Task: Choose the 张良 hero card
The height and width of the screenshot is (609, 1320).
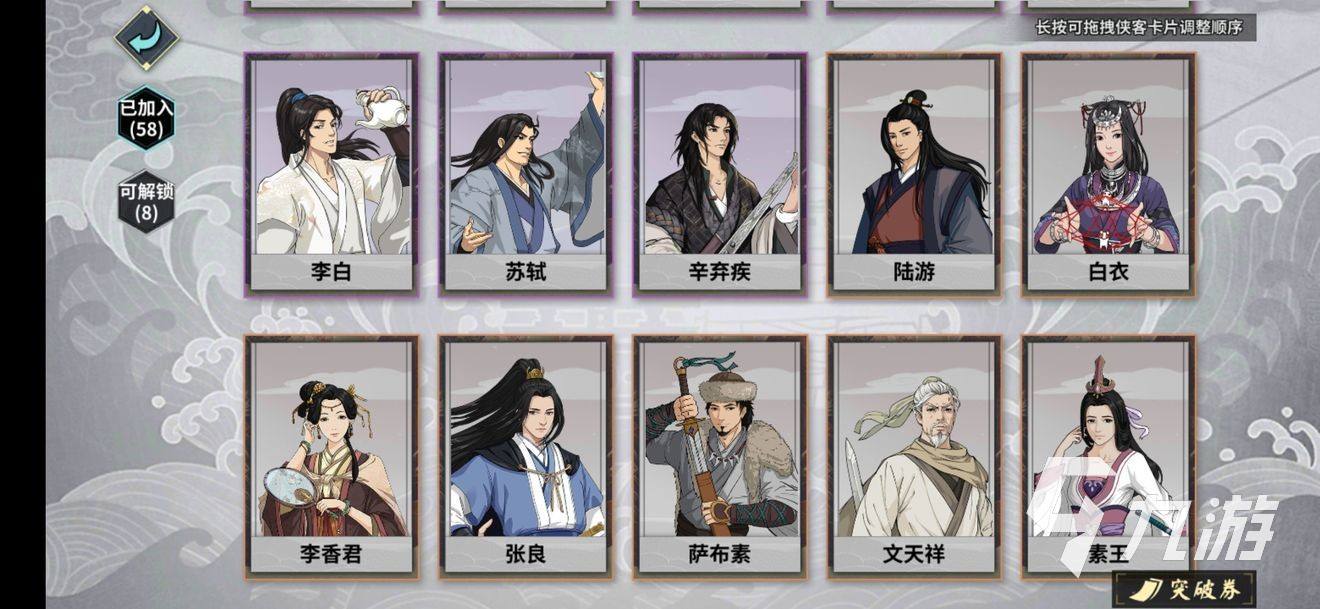Action: click(x=526, y=457)
